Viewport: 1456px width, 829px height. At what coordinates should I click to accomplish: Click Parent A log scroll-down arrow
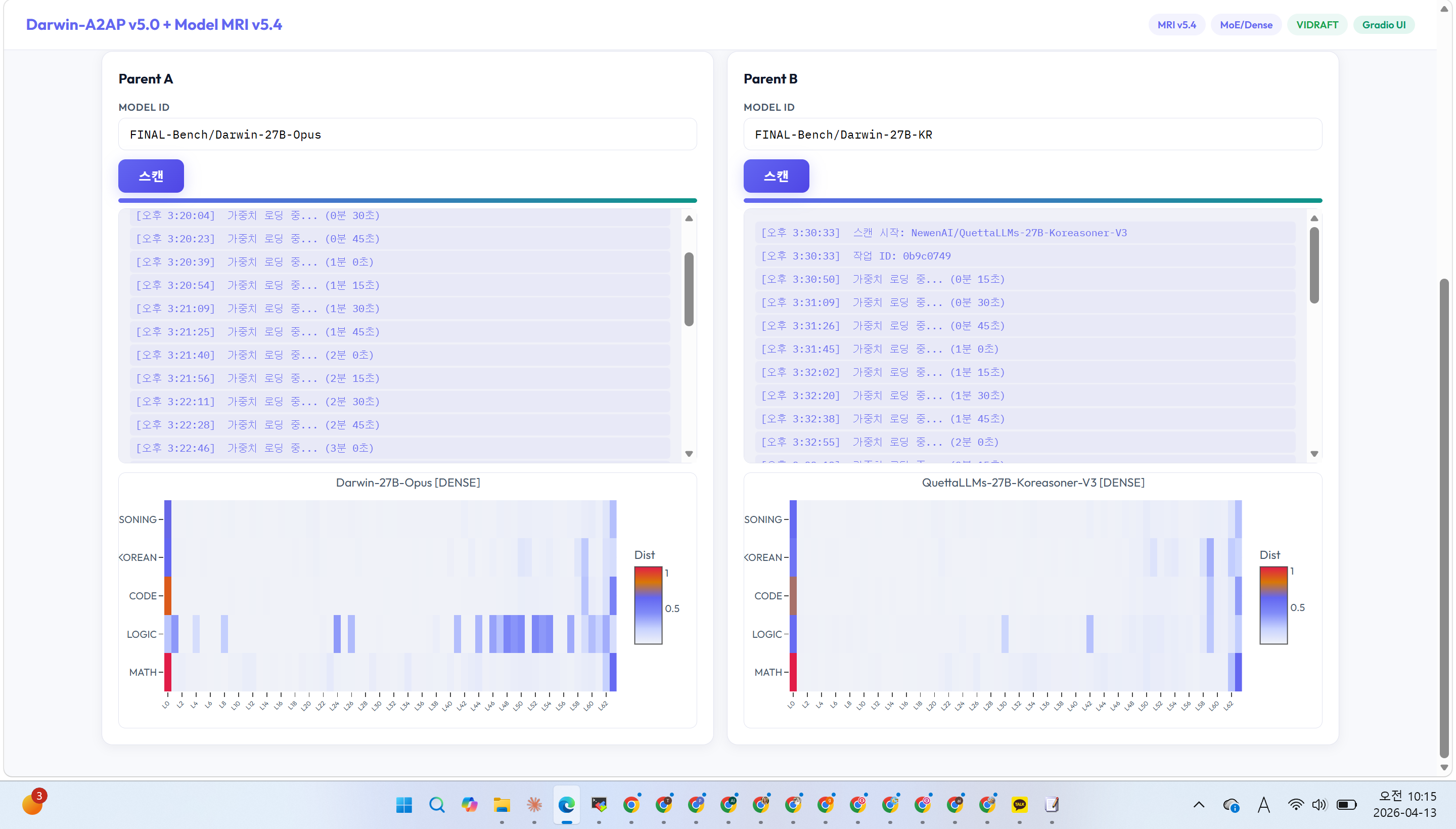click(x=689, y=454)
